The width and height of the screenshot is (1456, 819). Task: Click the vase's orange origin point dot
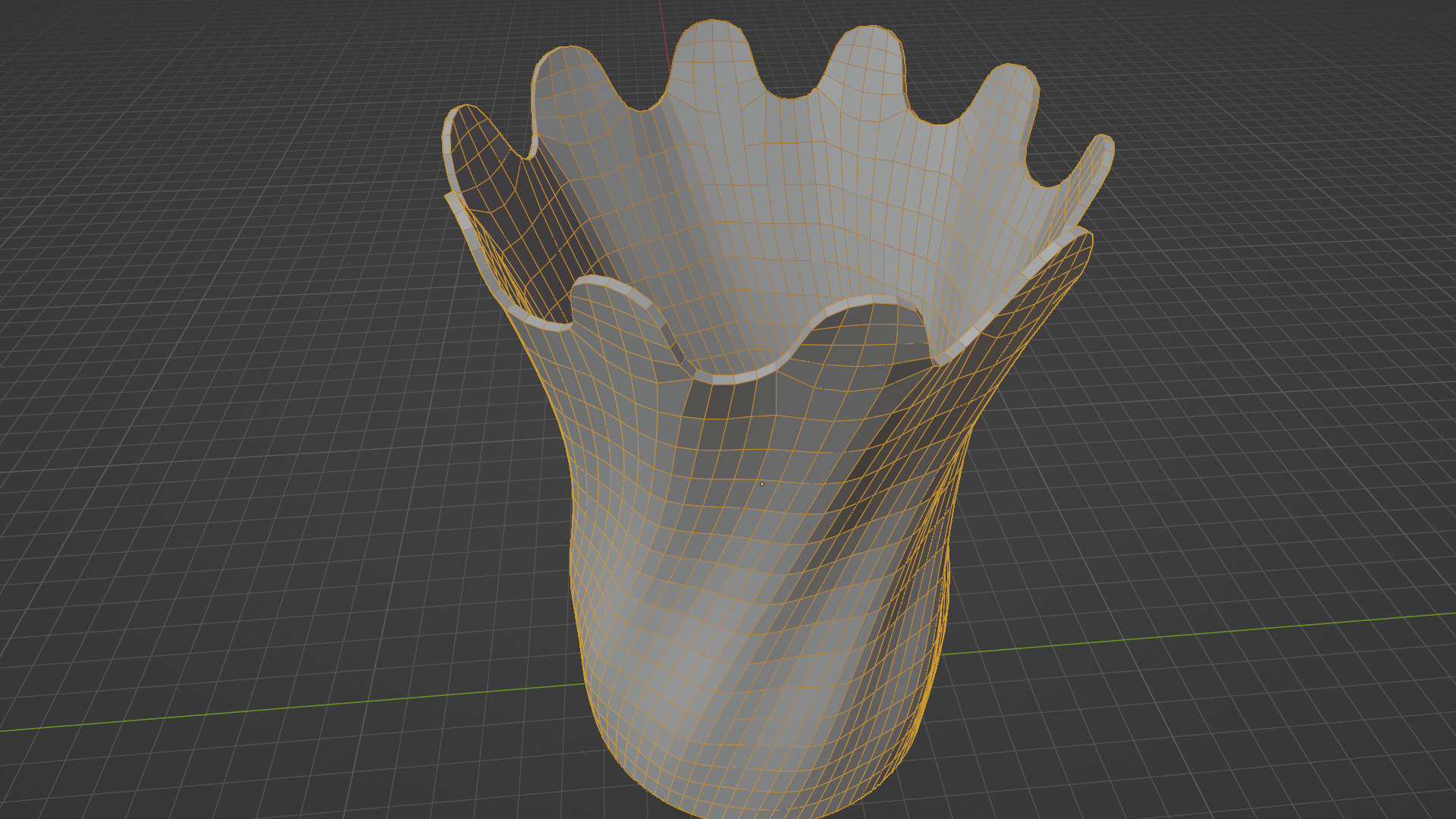click(x=762, y=484)
